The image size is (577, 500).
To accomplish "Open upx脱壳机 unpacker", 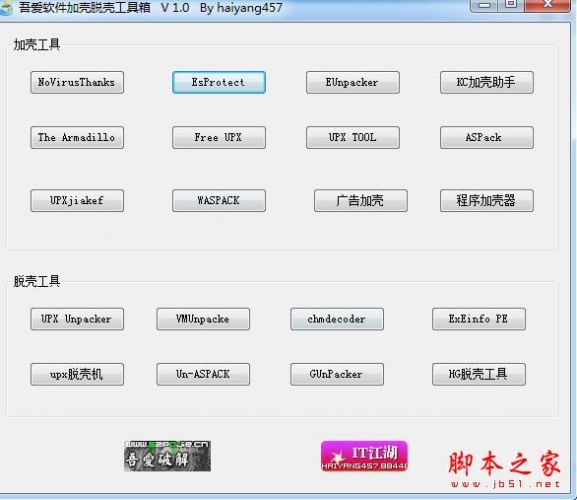I will click(x=77, y=375).
